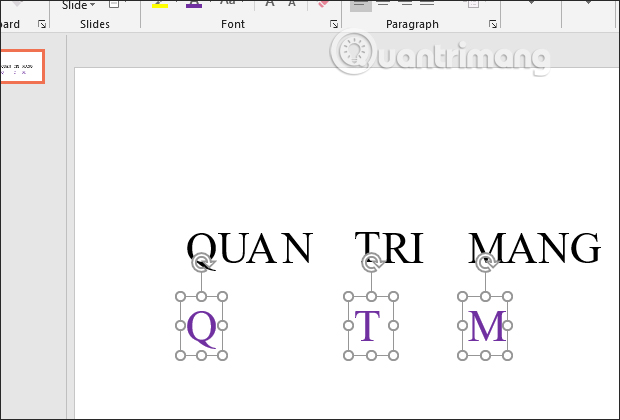The width and height of the screenshot is (620, 420).
Task: Click the top-left handle of Q box
Action: 180,297
